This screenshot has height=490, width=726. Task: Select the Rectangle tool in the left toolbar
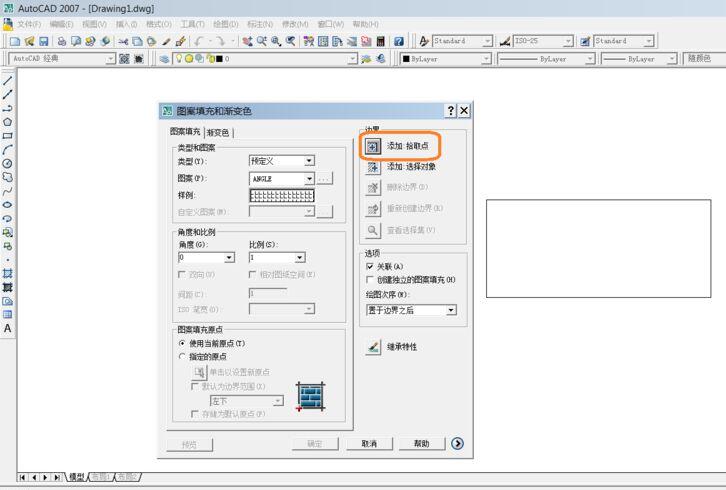pyautogui.click(x=8, y=136)
